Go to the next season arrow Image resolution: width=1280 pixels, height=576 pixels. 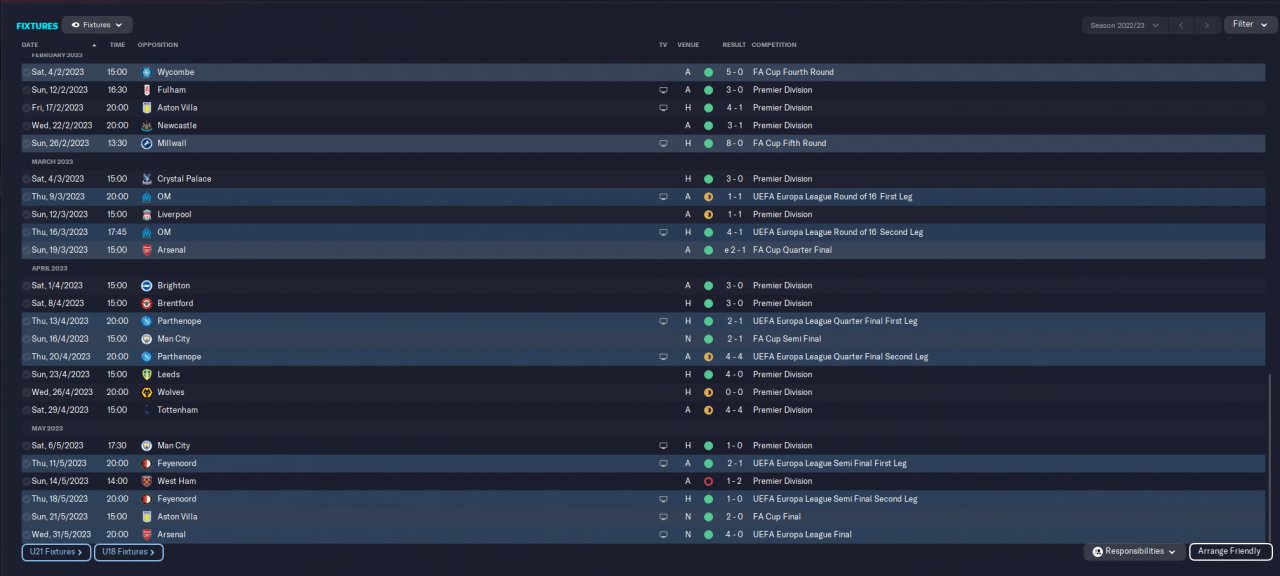point(1208,25)
